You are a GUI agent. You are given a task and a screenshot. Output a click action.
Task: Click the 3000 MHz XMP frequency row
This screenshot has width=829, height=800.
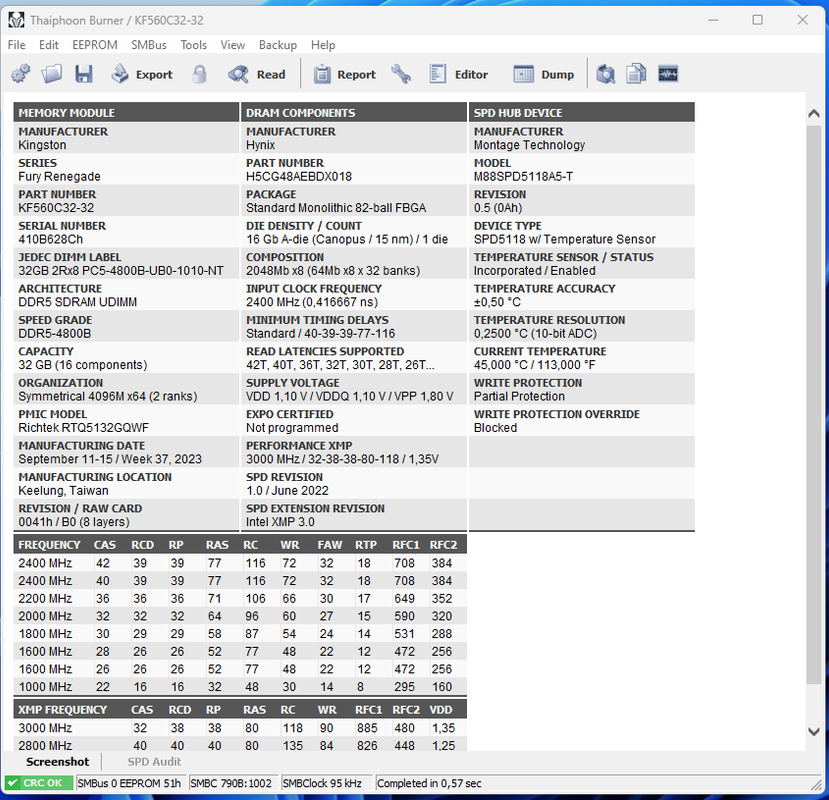240,728
